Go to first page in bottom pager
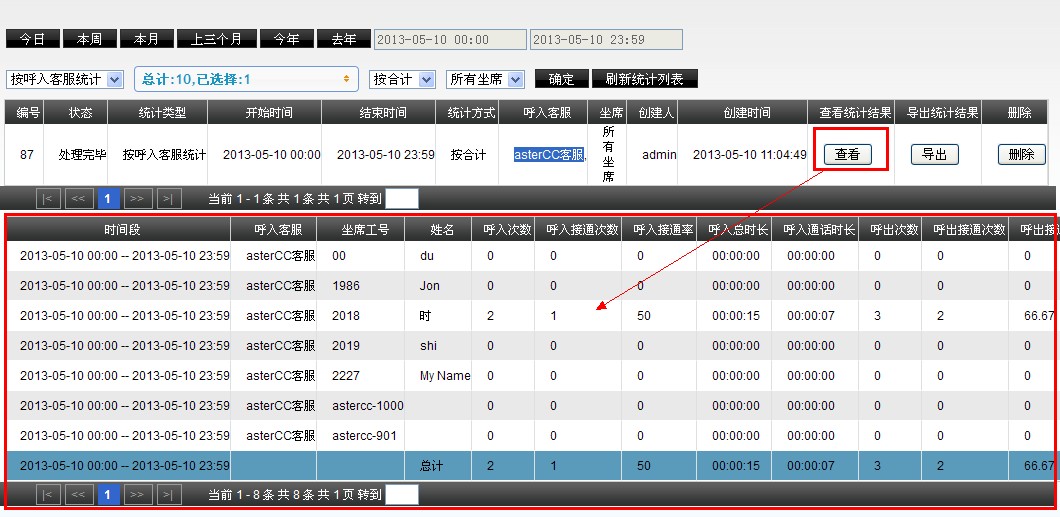 (x=49, y=494)
